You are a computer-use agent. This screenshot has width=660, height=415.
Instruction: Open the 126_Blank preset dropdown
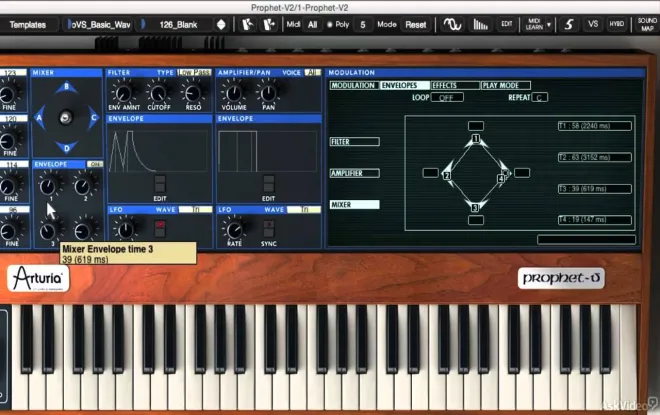178,25
